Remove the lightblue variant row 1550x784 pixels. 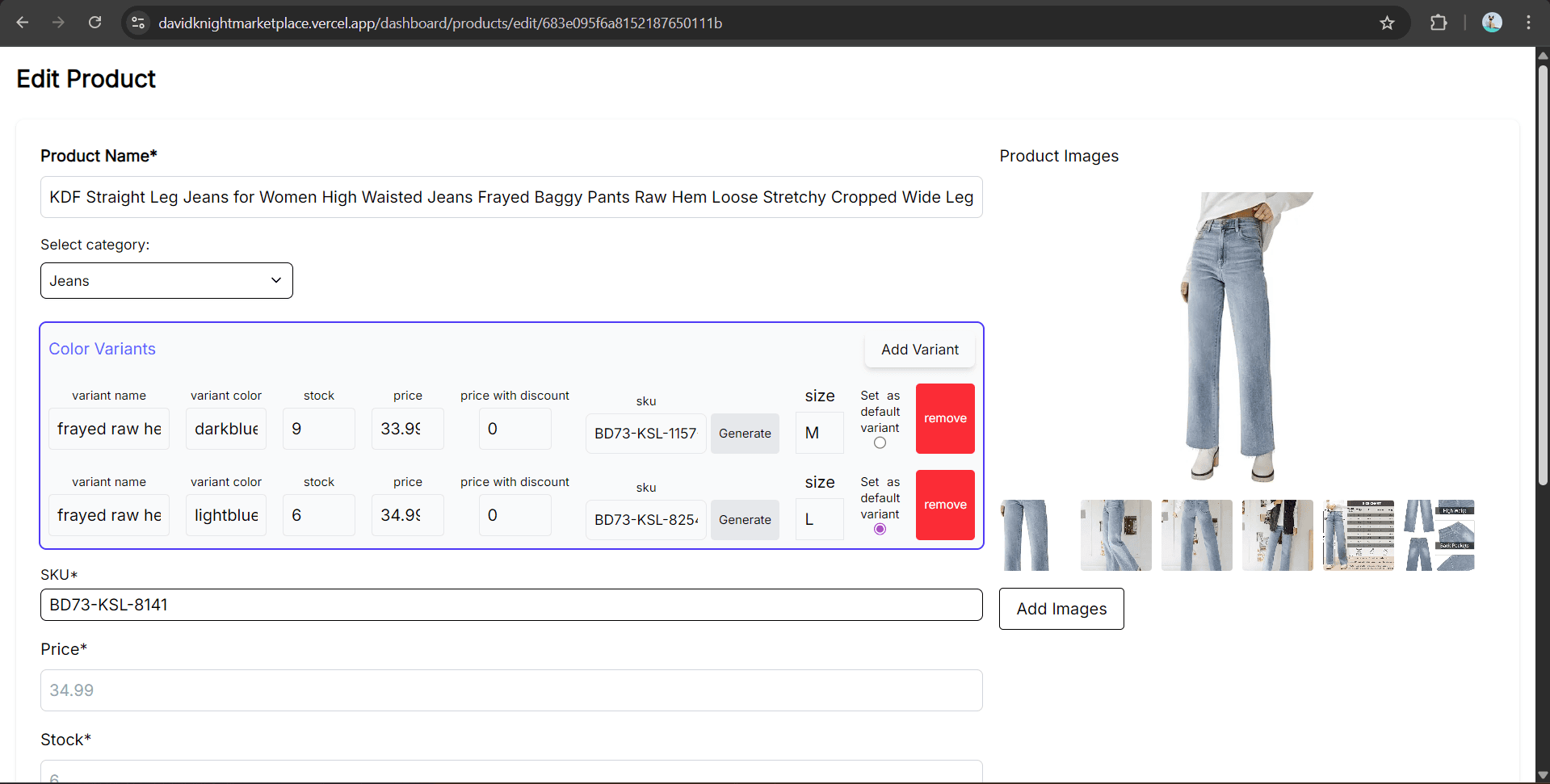[945, 505]
